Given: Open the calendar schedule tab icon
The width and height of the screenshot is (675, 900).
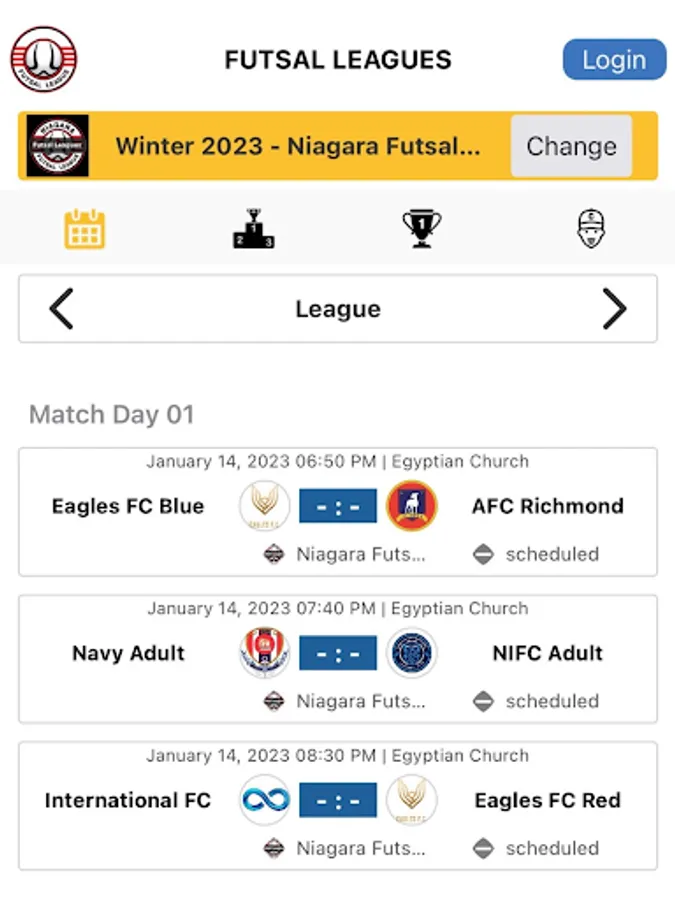Looking at the screenshot, I should [x=85, y=229].
